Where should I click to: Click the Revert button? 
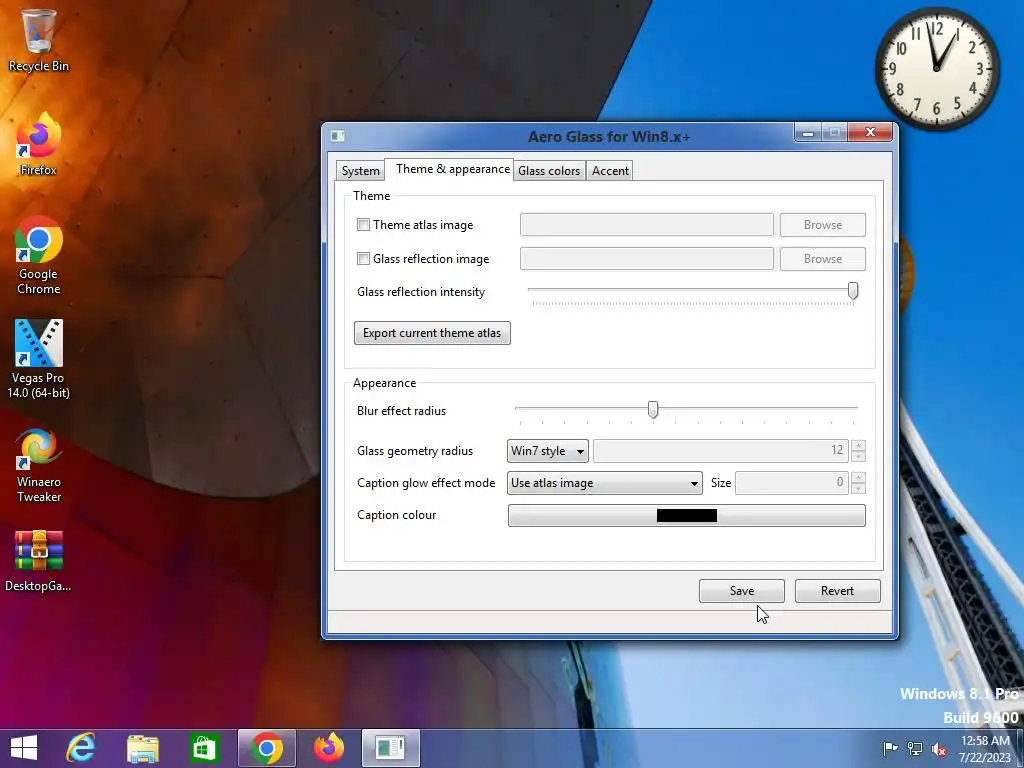pos(837,591)
